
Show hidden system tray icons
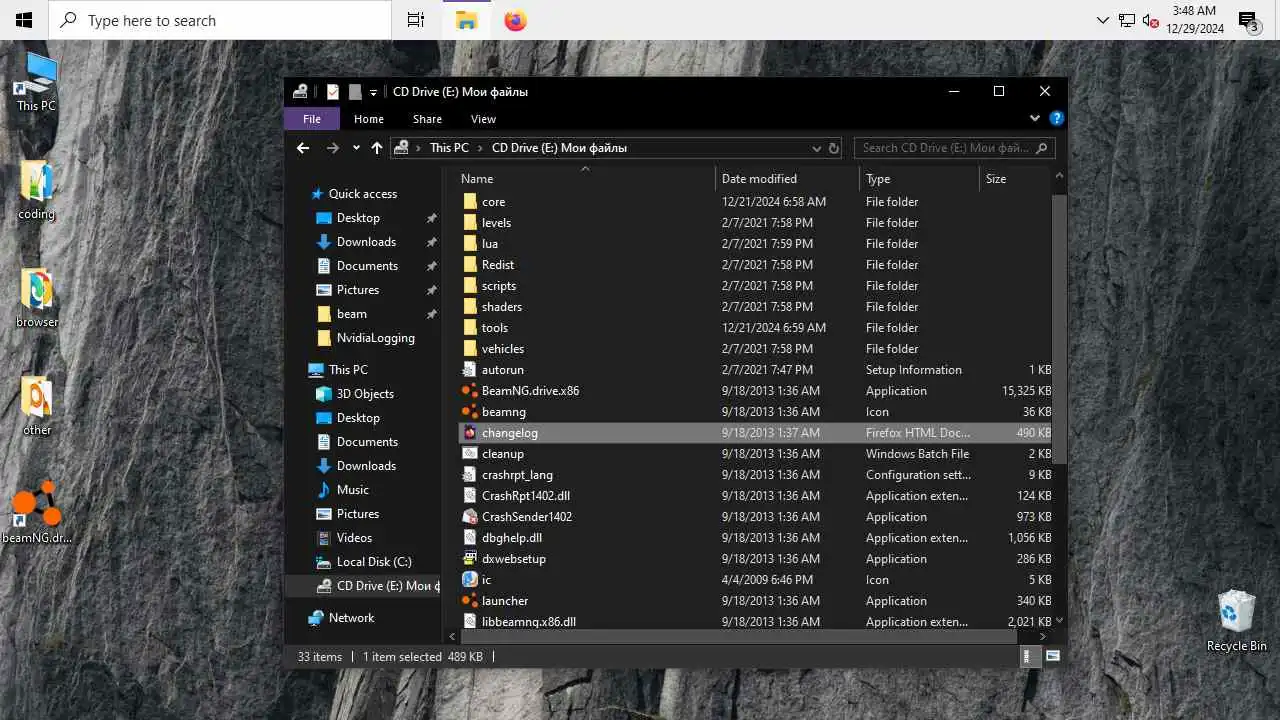click(x=1103, y=20)
